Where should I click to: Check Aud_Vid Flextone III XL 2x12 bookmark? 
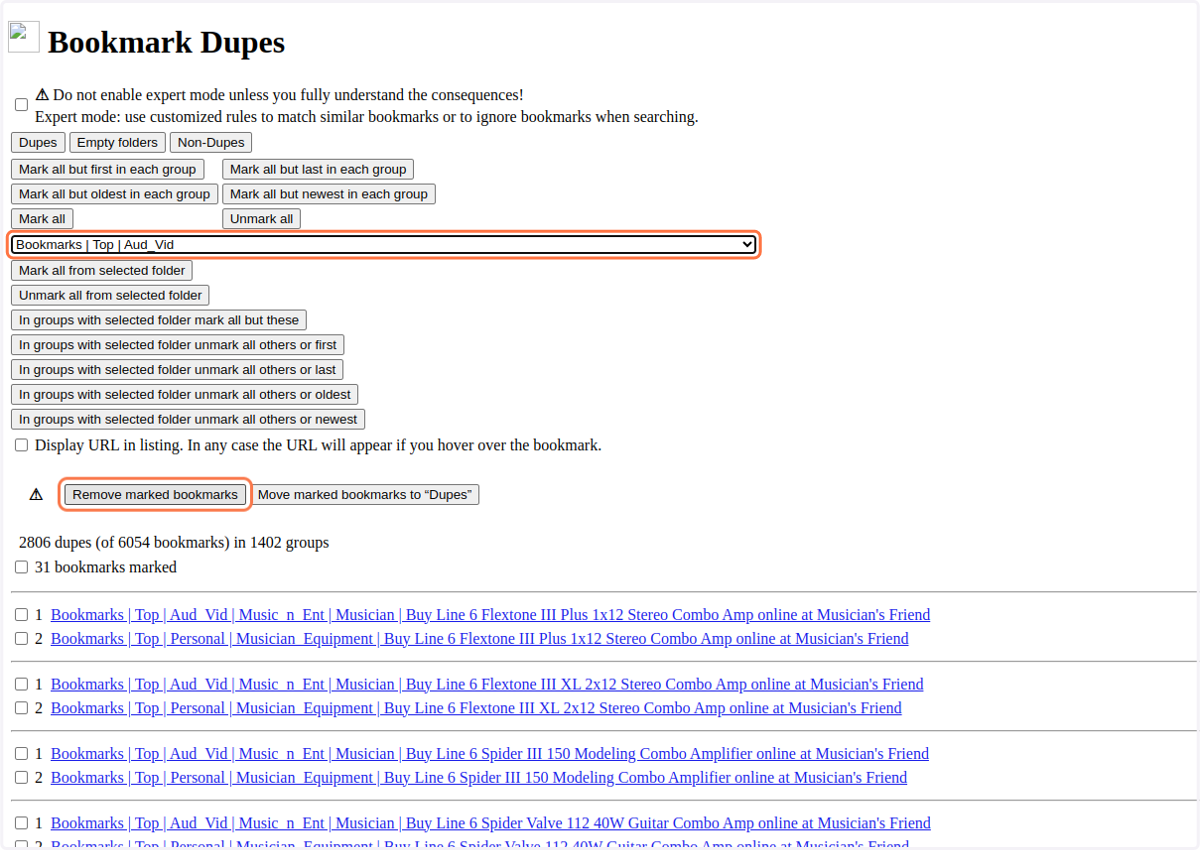coord(21,684)
